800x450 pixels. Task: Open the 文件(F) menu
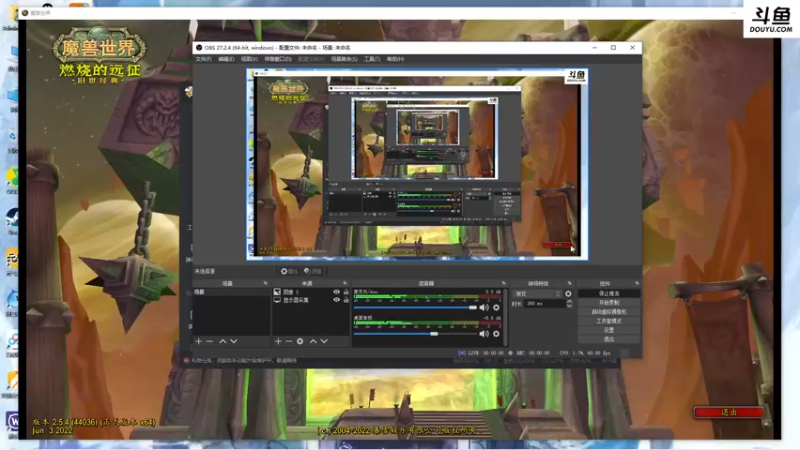[x=203, y=59]
